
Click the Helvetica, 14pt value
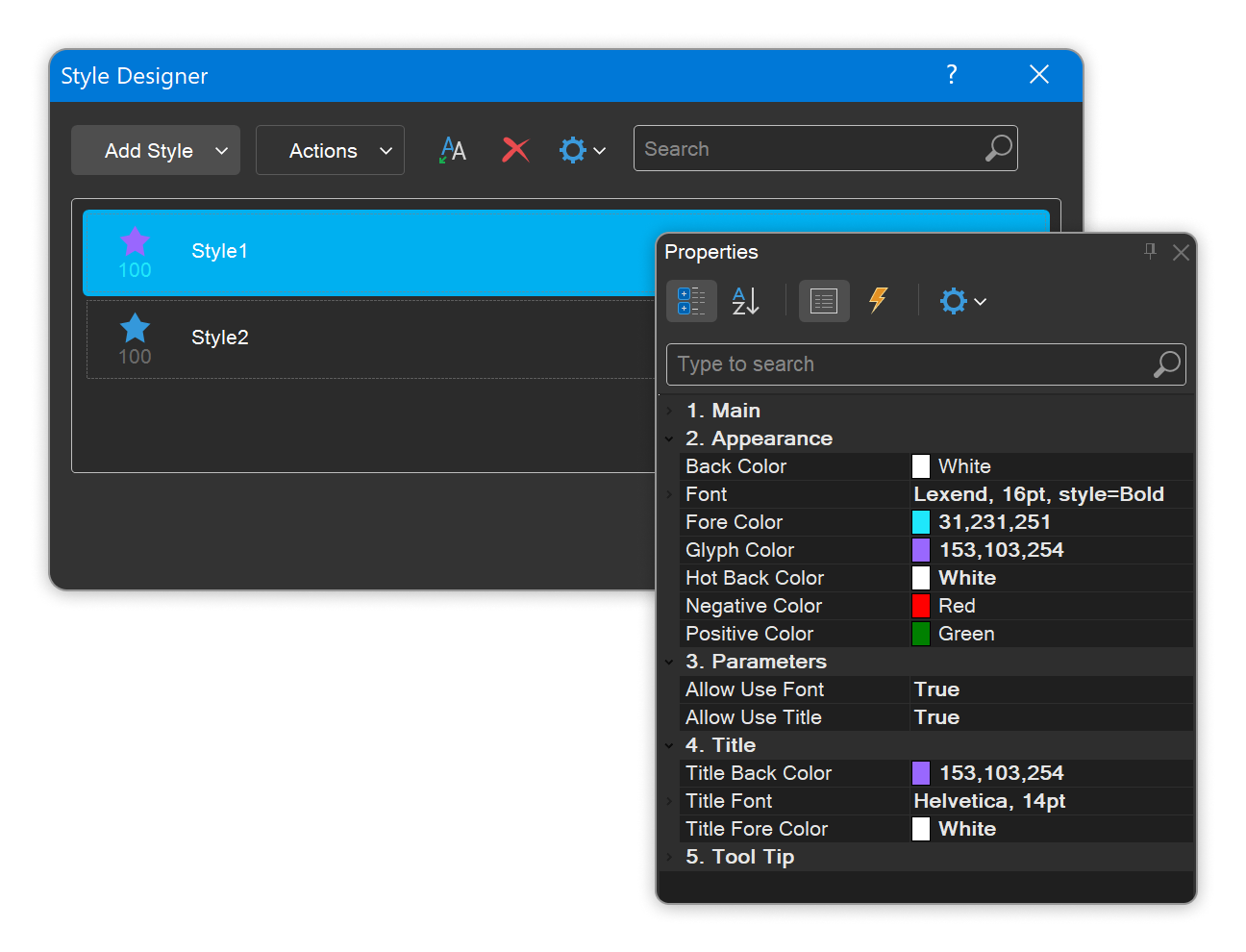[x=989, y=801]
